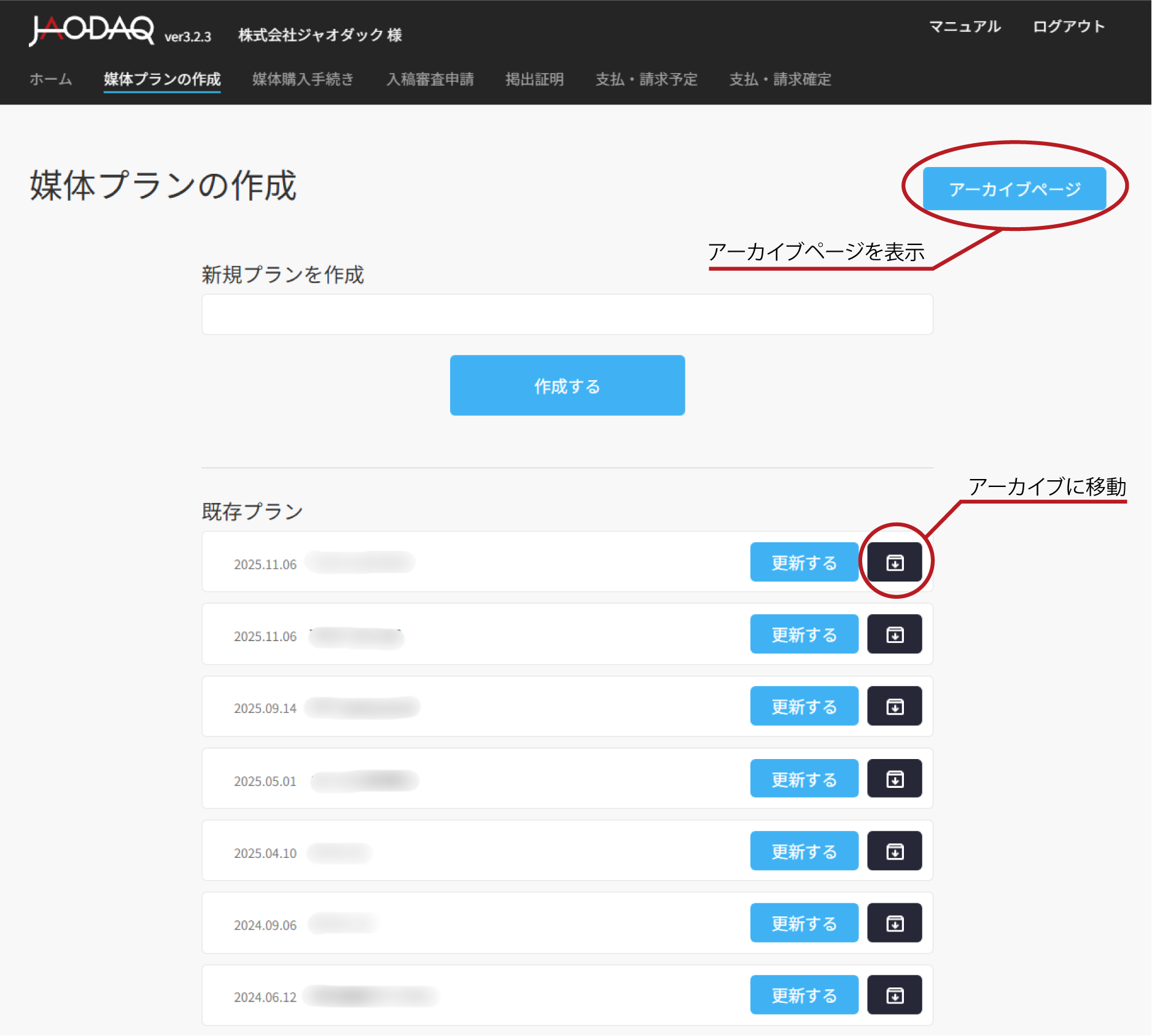Viewport: 1152px width, 1036px height.
Task: Archive the first 2025.11.06 plan
Action: [x=894, y=562]
